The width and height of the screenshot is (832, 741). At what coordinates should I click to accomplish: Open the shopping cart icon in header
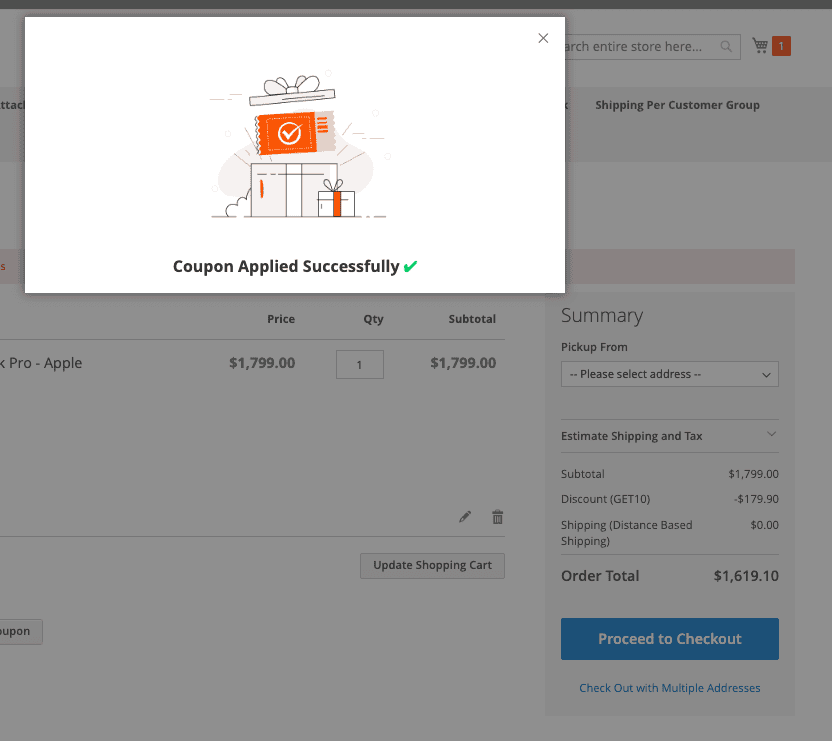pyautogui.click(x=761, y=45)
